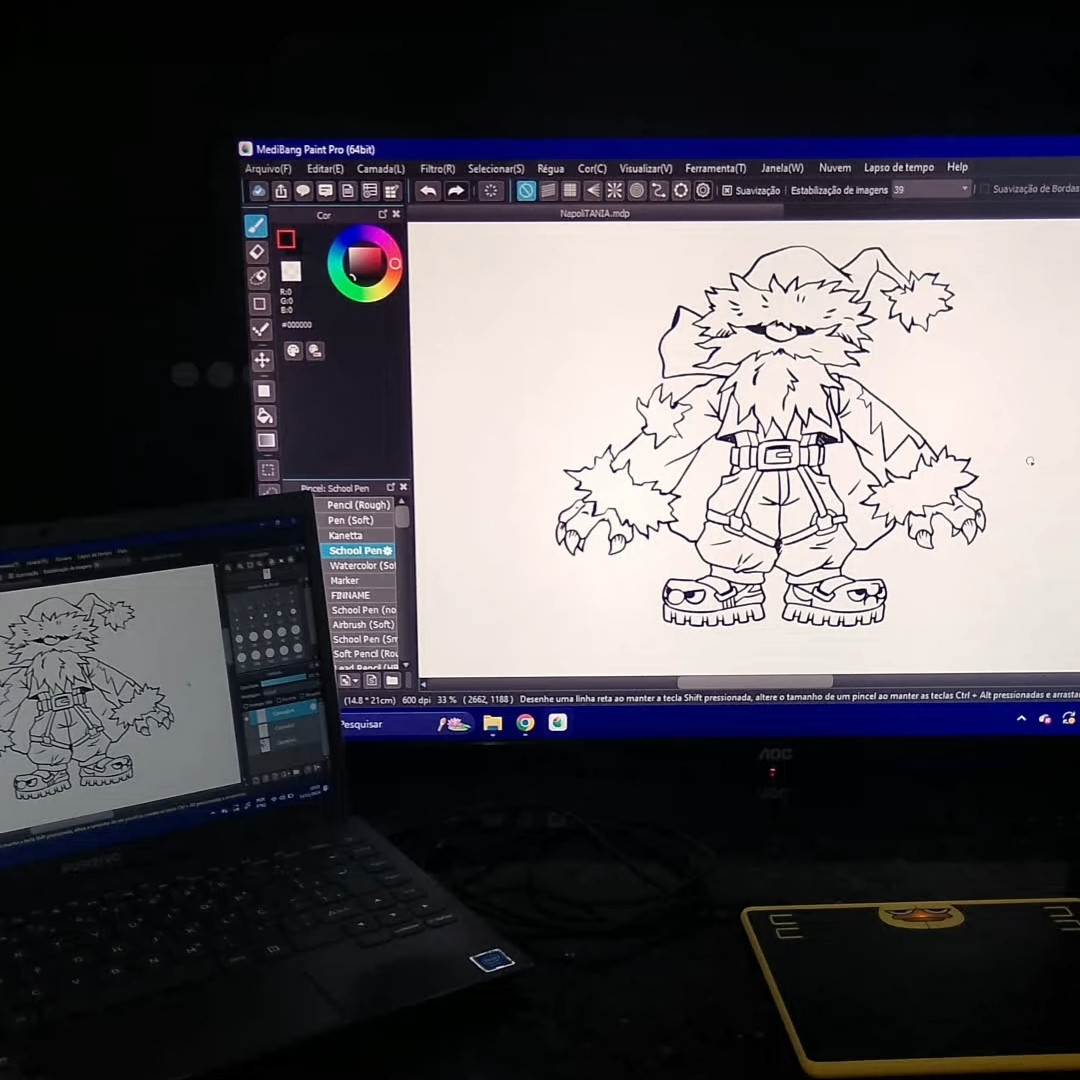Click the gear-shaped snap settings icon
Image resolution: width=1080 pixels, height=1080 pixels.
pyautogui.click(x=703, y=191)
